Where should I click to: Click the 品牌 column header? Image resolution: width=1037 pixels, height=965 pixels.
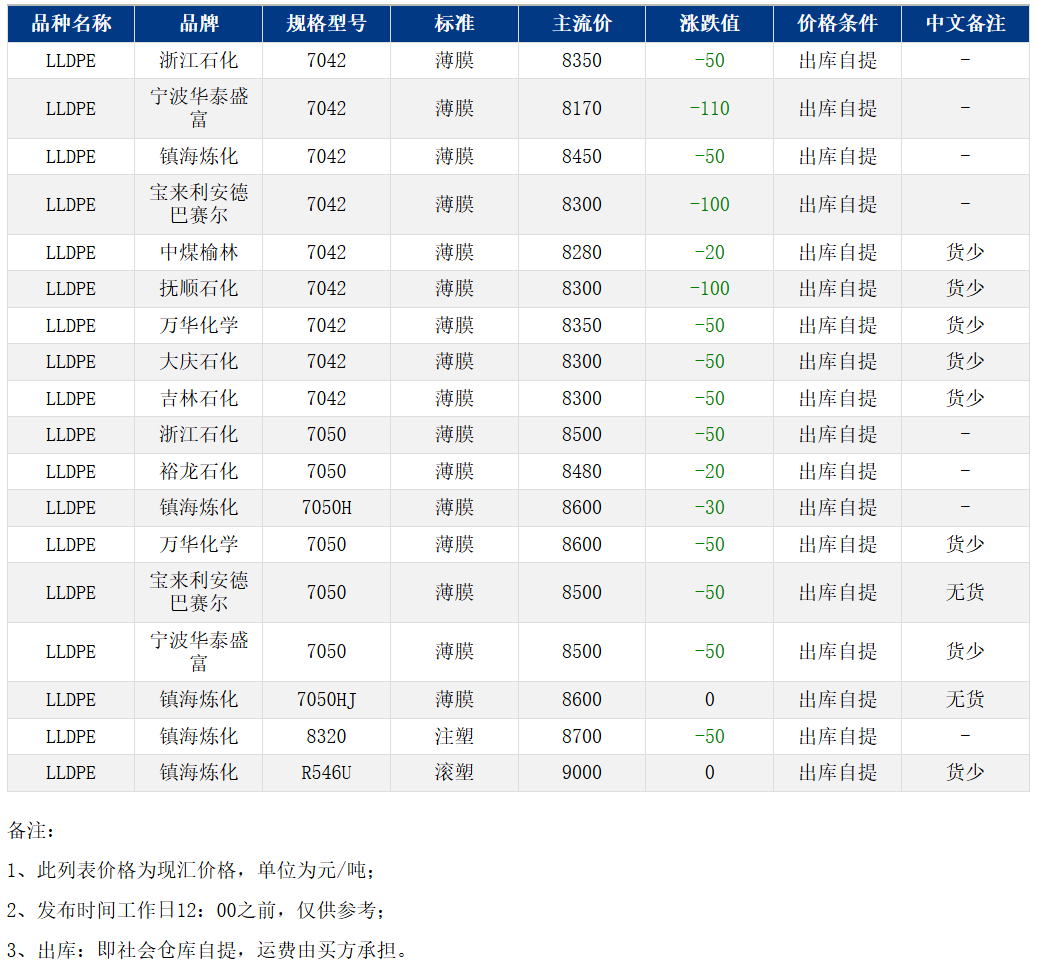pyautogui.click(x=198, y=24)
